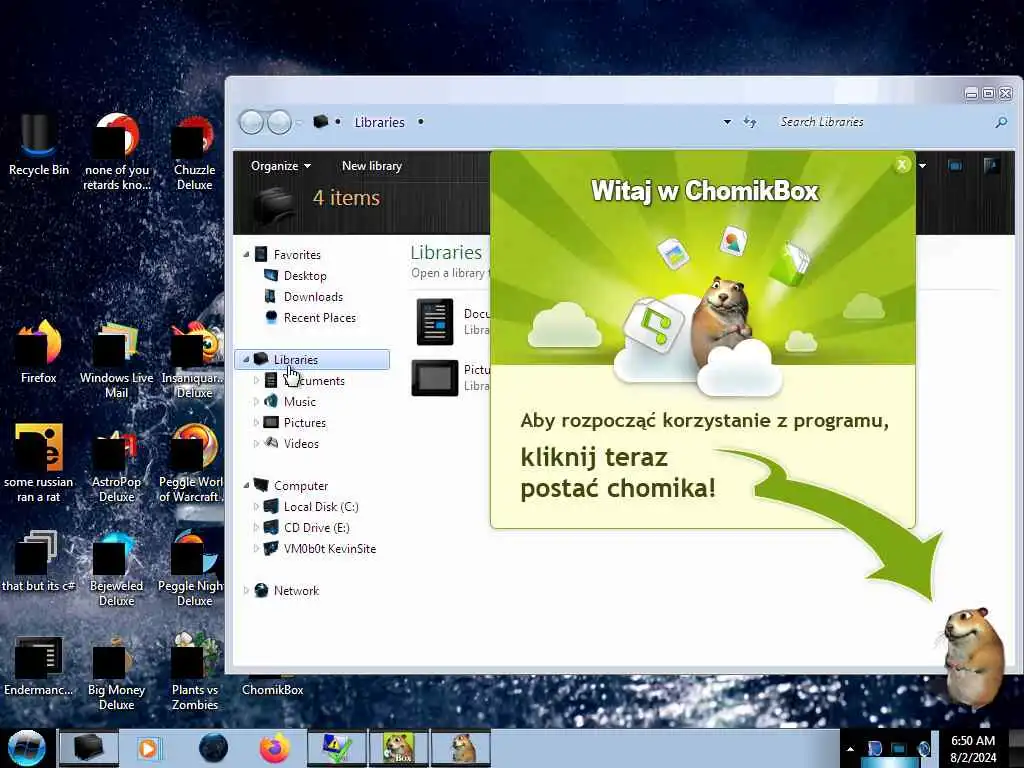The image size is (1024, 768).
Task: Refresh the Libraries folder view
Action: [750, 122]
